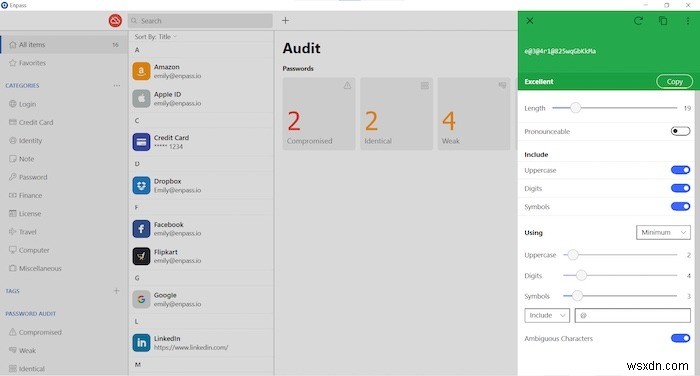Open the Using Minimum dropdown
700x376 pixels.
[x=663, y=232]
